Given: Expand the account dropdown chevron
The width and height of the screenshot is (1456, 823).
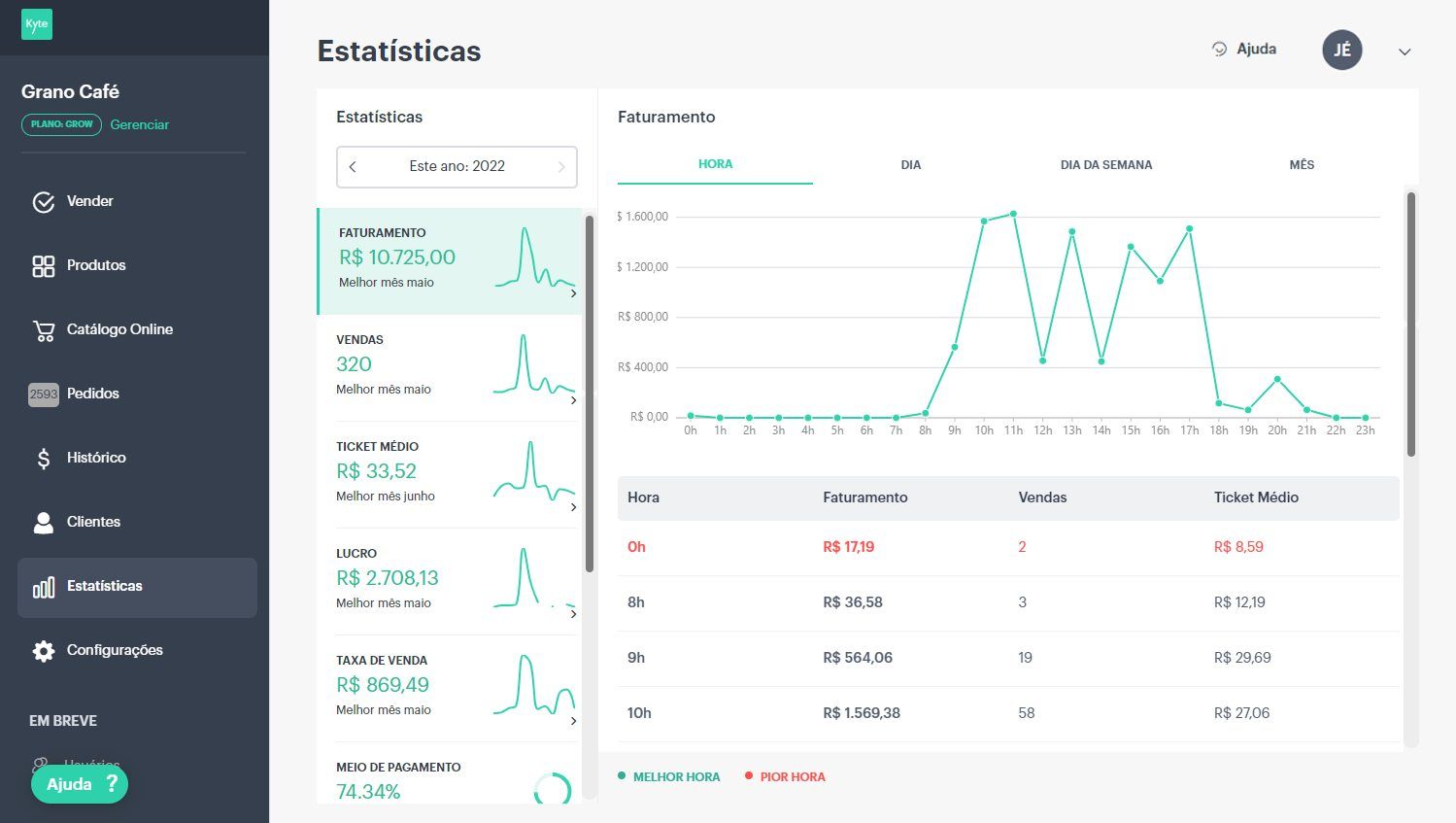Looking at the screenshot, I should click(x=1405, y=51).
